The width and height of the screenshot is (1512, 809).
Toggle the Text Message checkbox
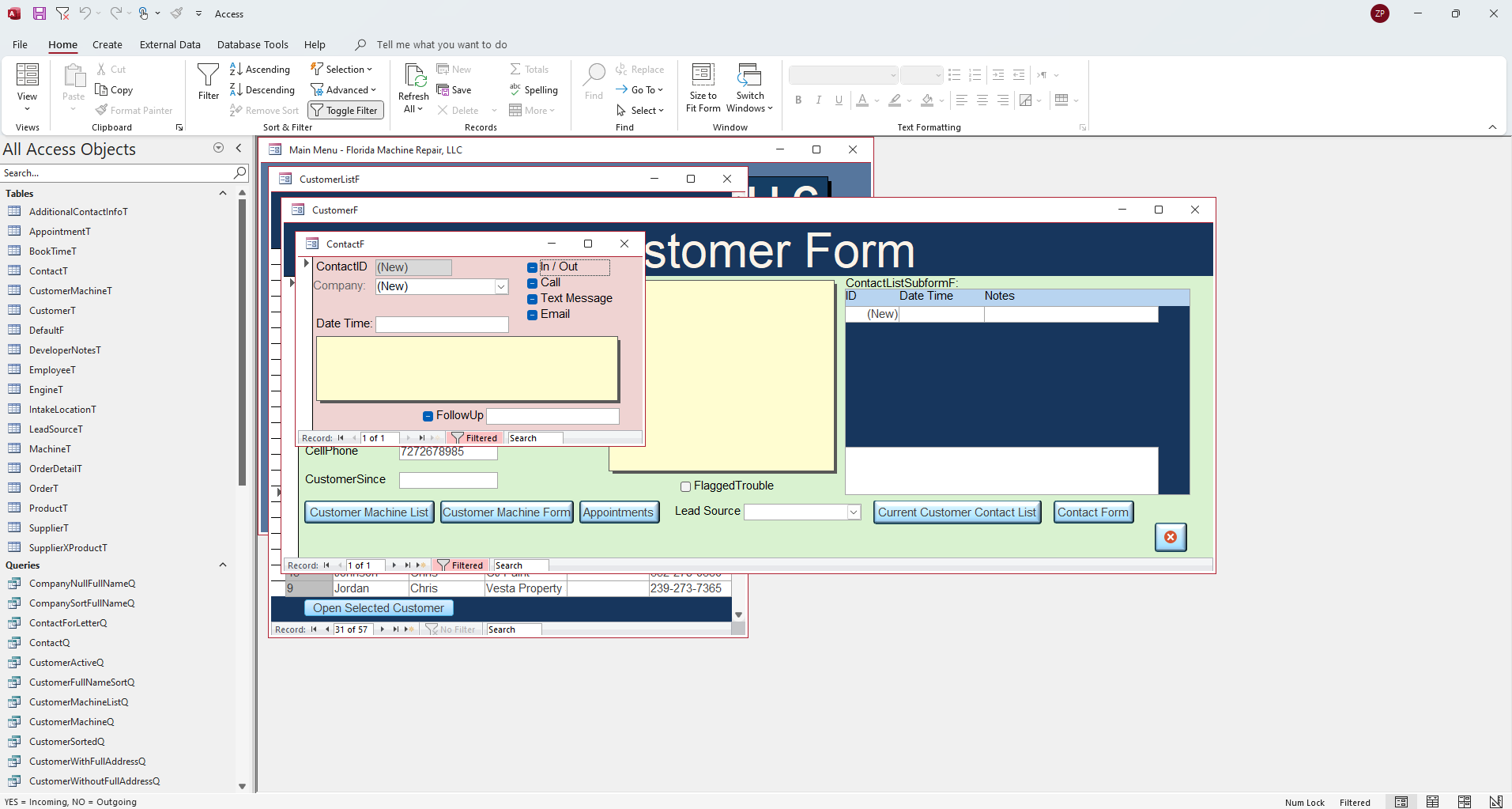click(533, 299)
